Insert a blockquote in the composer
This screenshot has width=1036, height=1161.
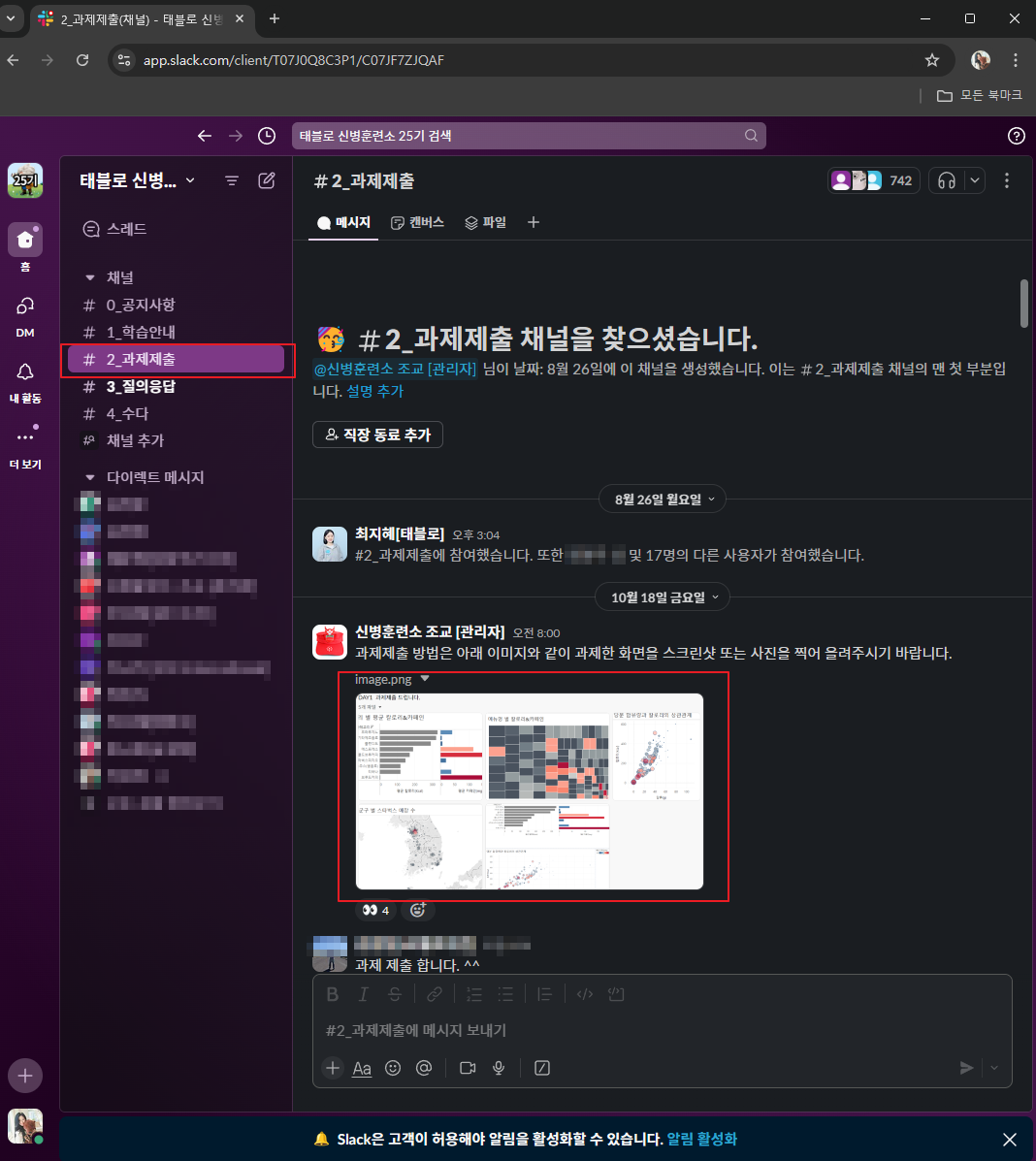[x=544, y=993]
